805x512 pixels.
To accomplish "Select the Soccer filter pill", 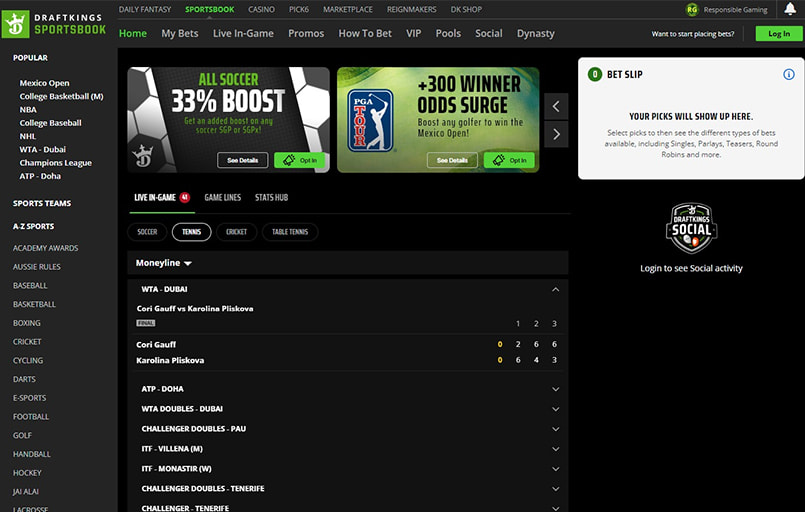I will pos(147,232).
